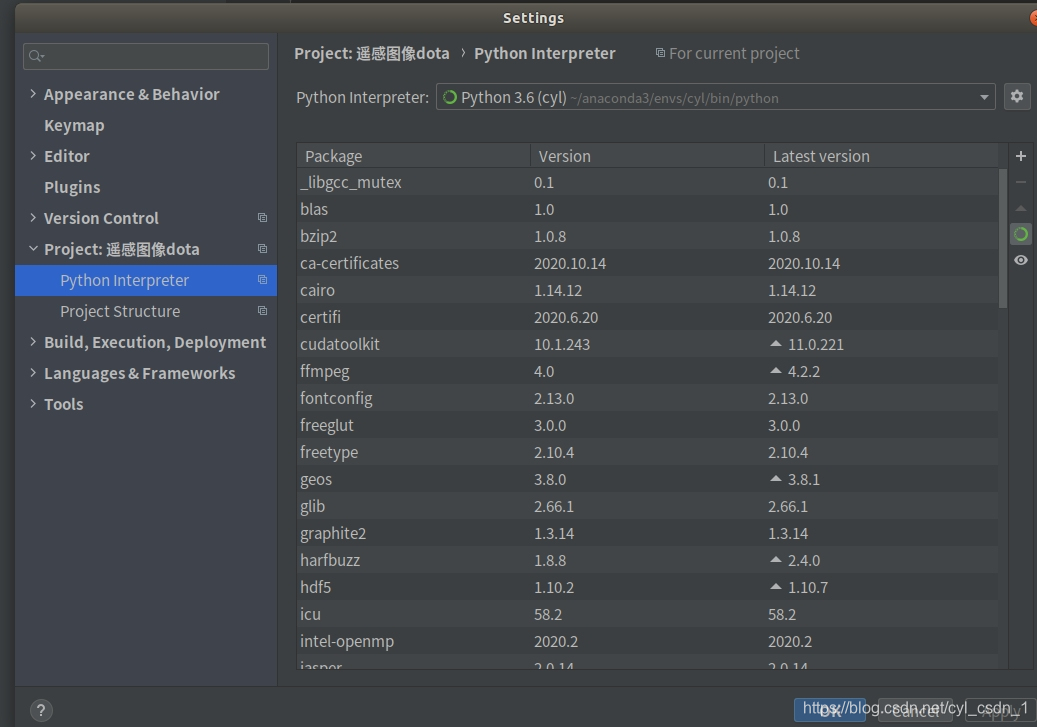Screen dimensions: 1037x727
Task: Sort by Package column header
Action: click(413, 156)
